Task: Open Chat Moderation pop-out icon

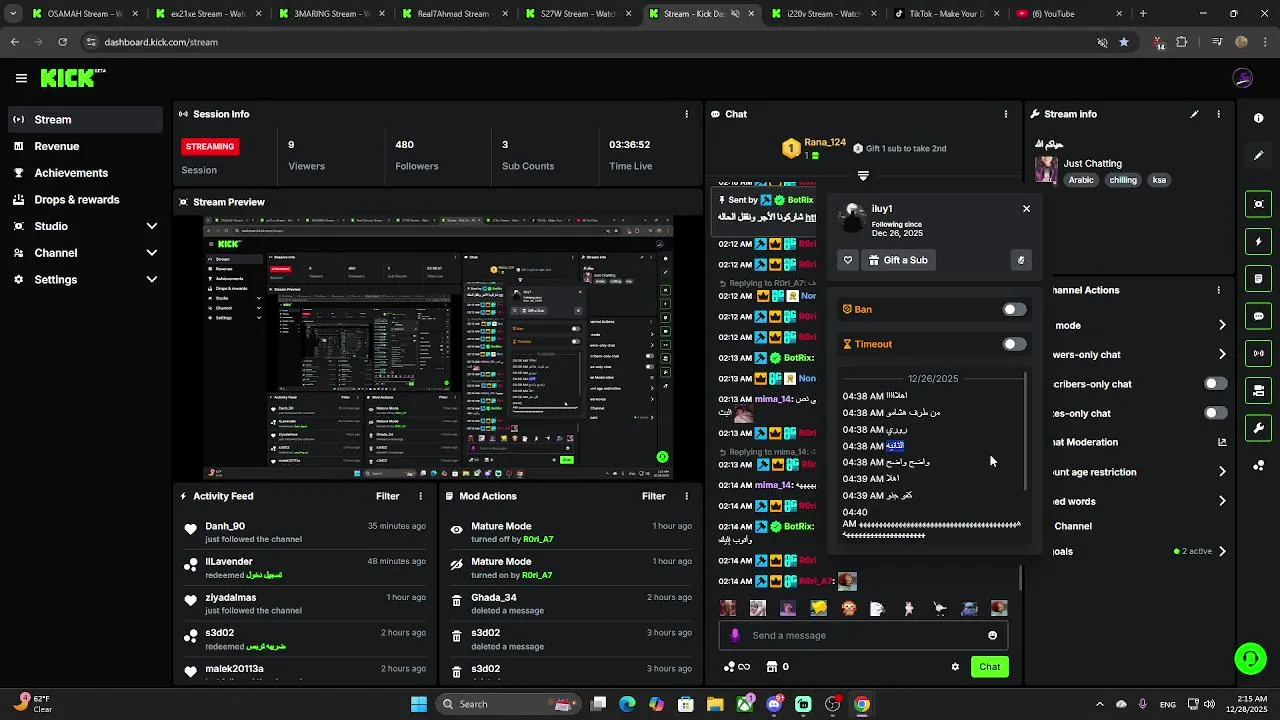Action: point(1222,442)
